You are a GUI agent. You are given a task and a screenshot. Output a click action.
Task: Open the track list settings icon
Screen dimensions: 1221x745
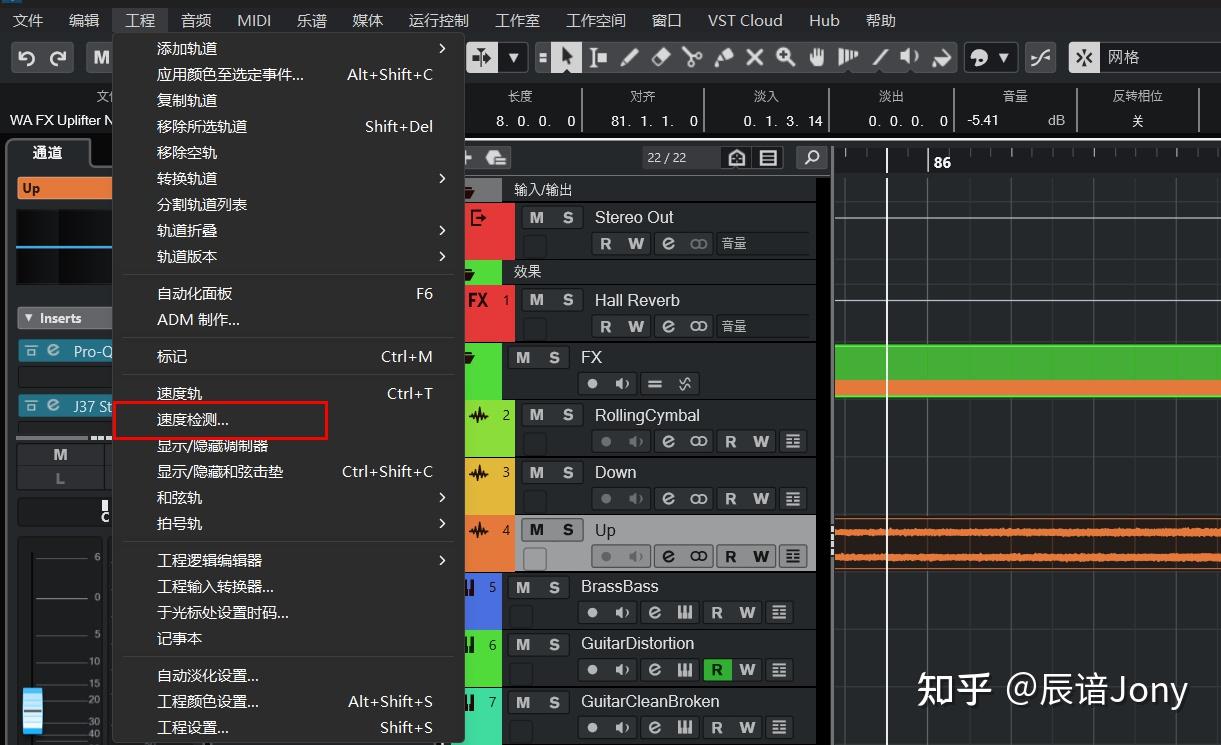tap(768, 157)
